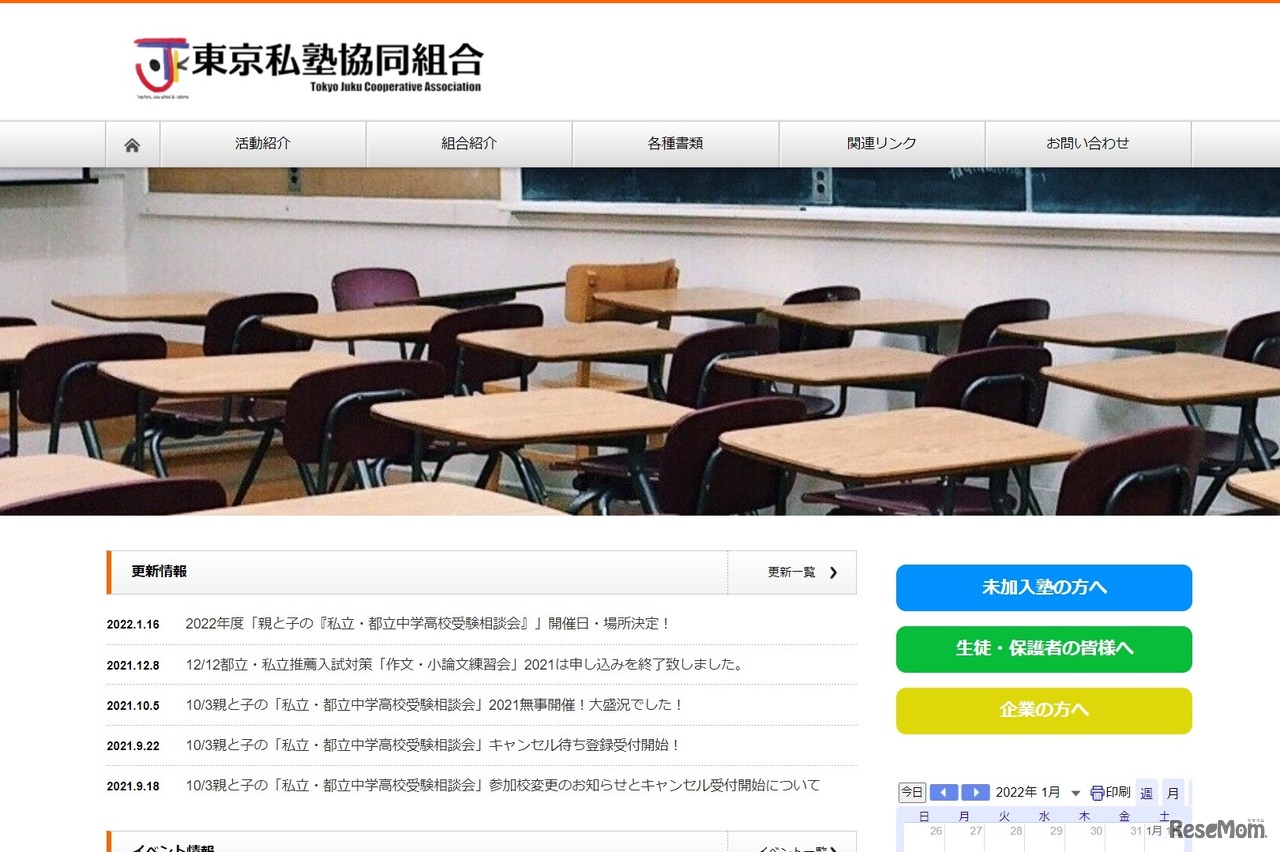Open the 2022年 1月 date dropdown arrow

(x=1076, y=793)
